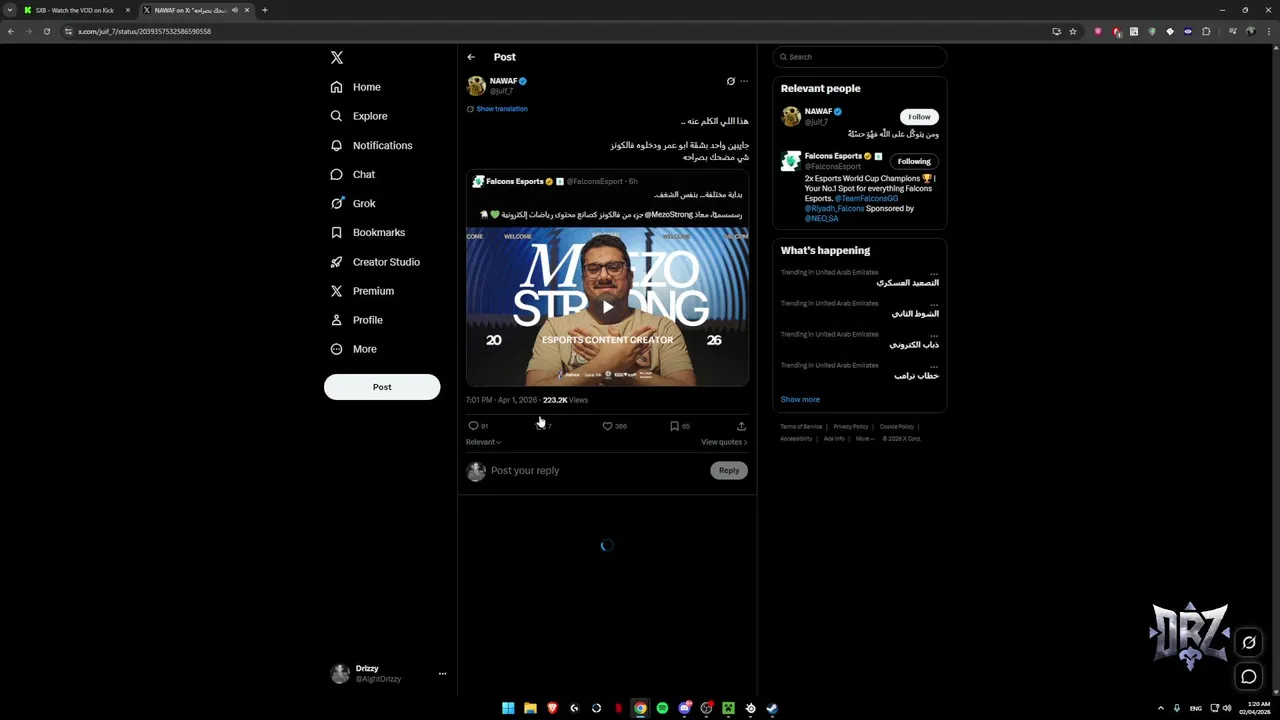The image size is (1280, 720).
Task: Open Notifications
Action: tap(371, 145)
